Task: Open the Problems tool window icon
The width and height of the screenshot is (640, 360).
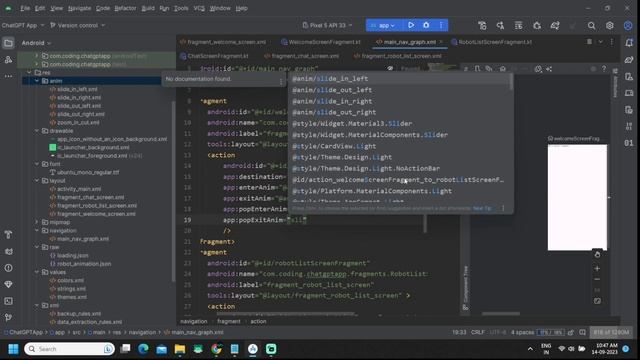Action: pyautogui.click(x=8, y=268)
